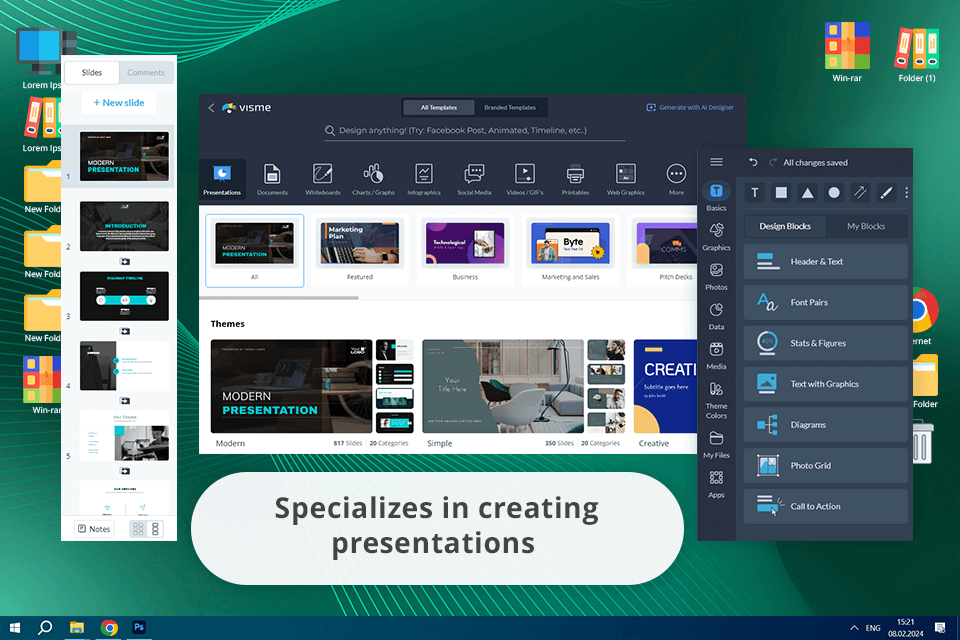Open the vertical dots more-tools menu
Viewport: 960px width, 640px height.
906,193
